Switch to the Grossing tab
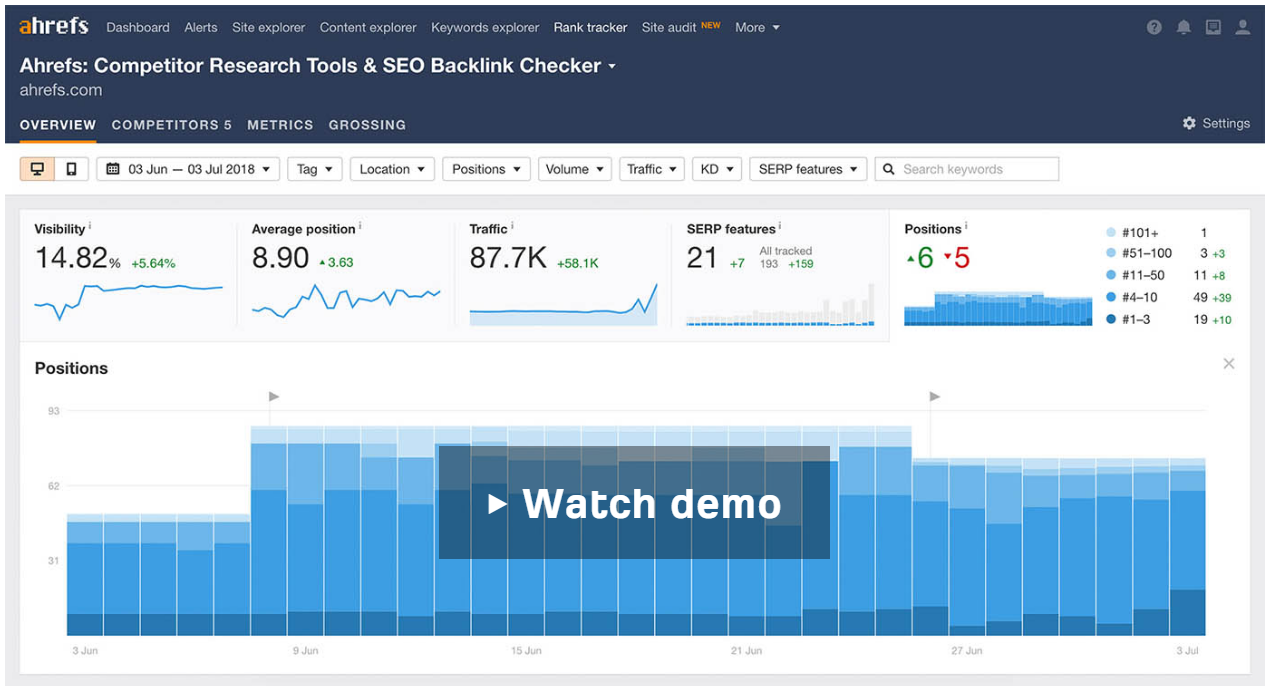Viewport: 1272px width, 686px height. [x=367, y=125]
